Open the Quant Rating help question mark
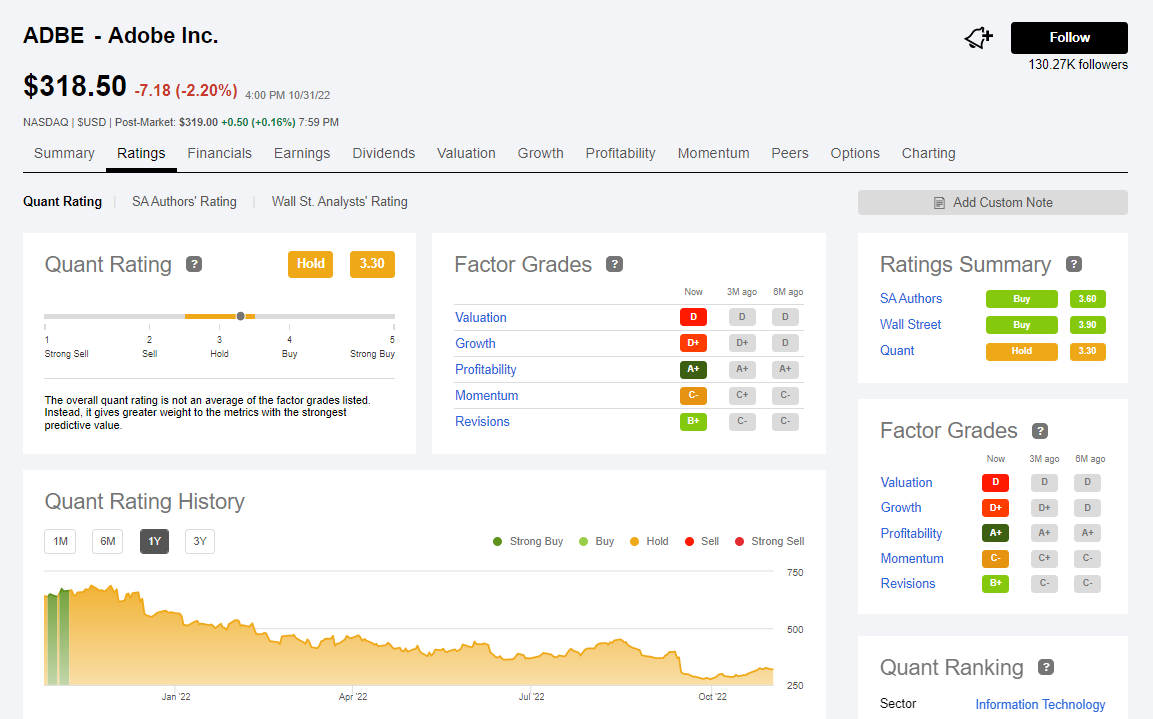 (194, 264)
